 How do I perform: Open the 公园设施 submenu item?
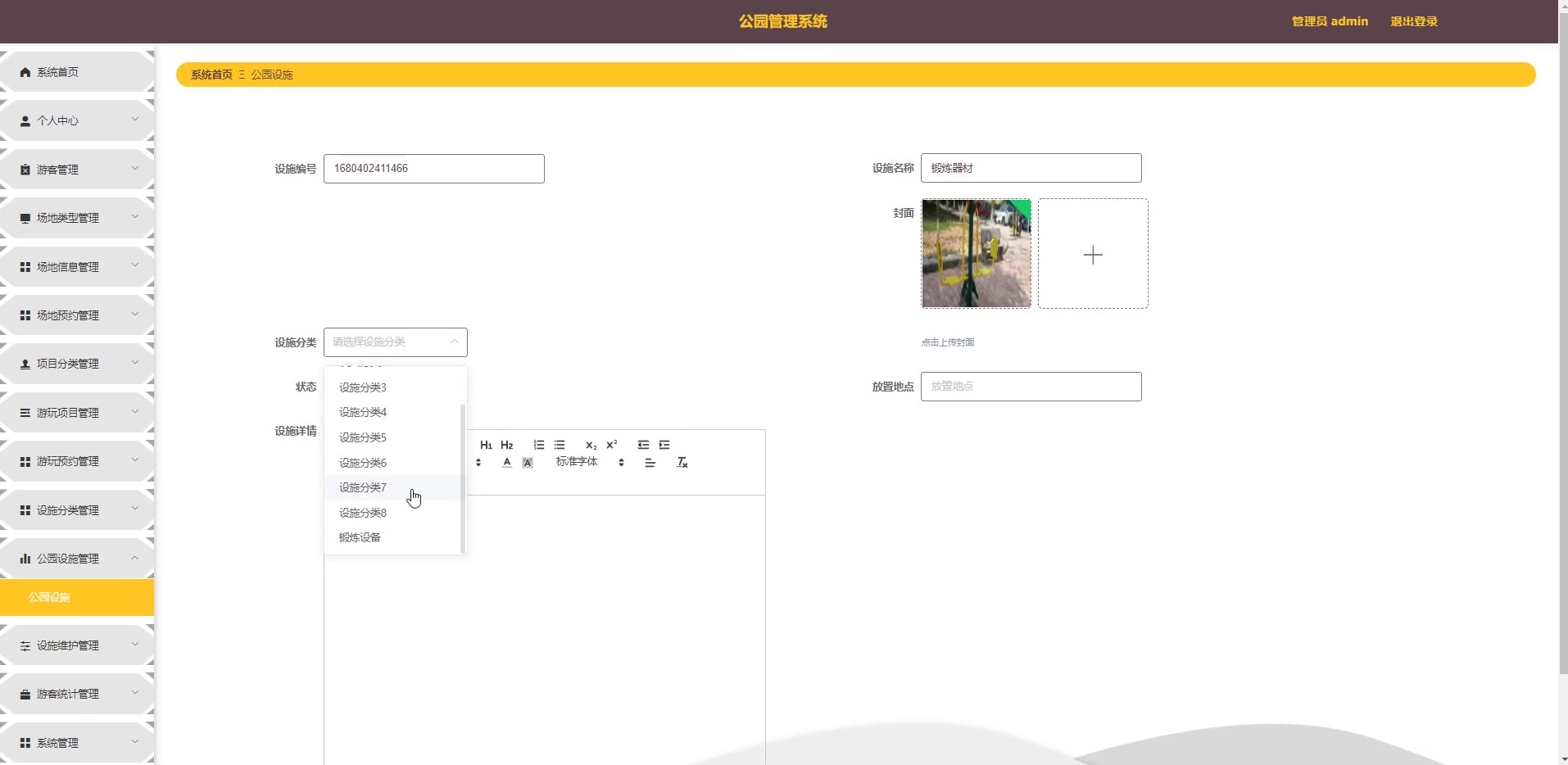(77, 597)
